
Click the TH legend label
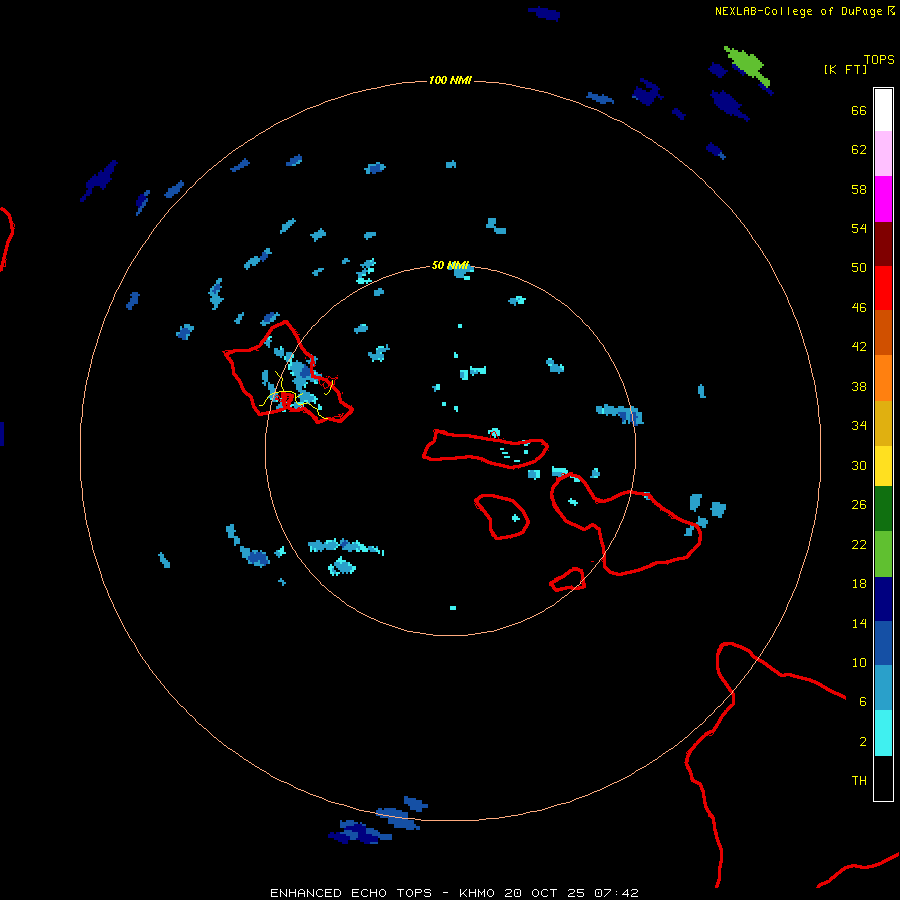[859, 781]
